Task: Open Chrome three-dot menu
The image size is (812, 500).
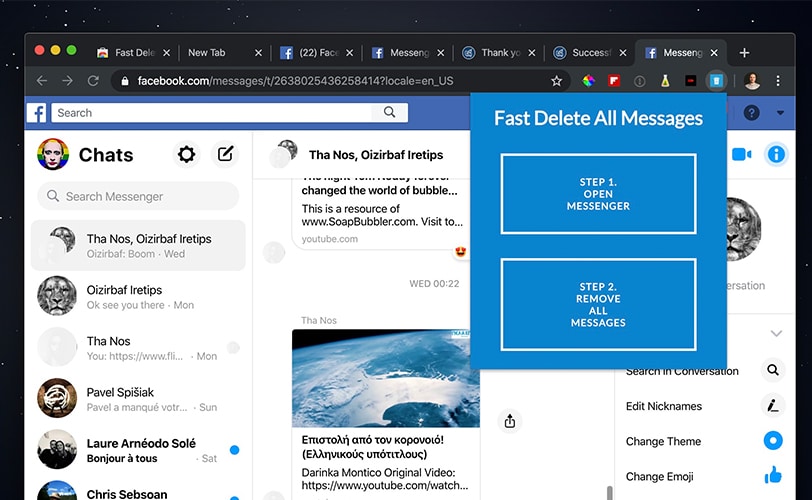Action: pos(778,81)
